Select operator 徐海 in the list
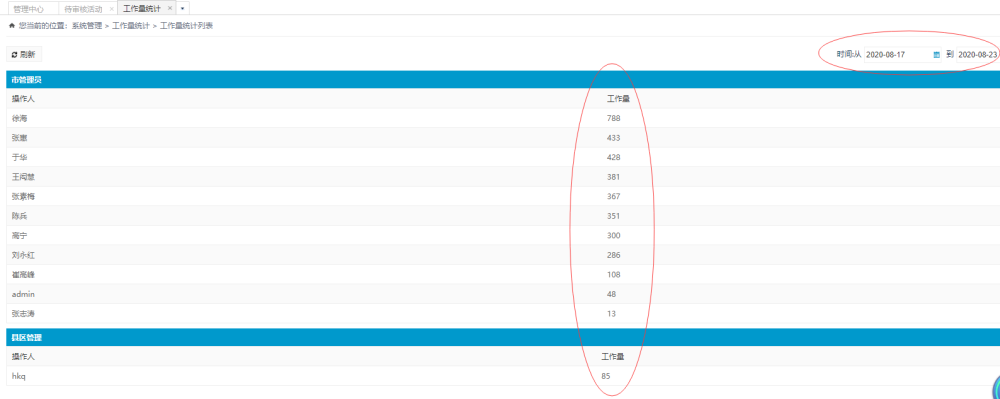Image resolution: width=1000 pixels, height=399 pixels. [x=19, y=118]
